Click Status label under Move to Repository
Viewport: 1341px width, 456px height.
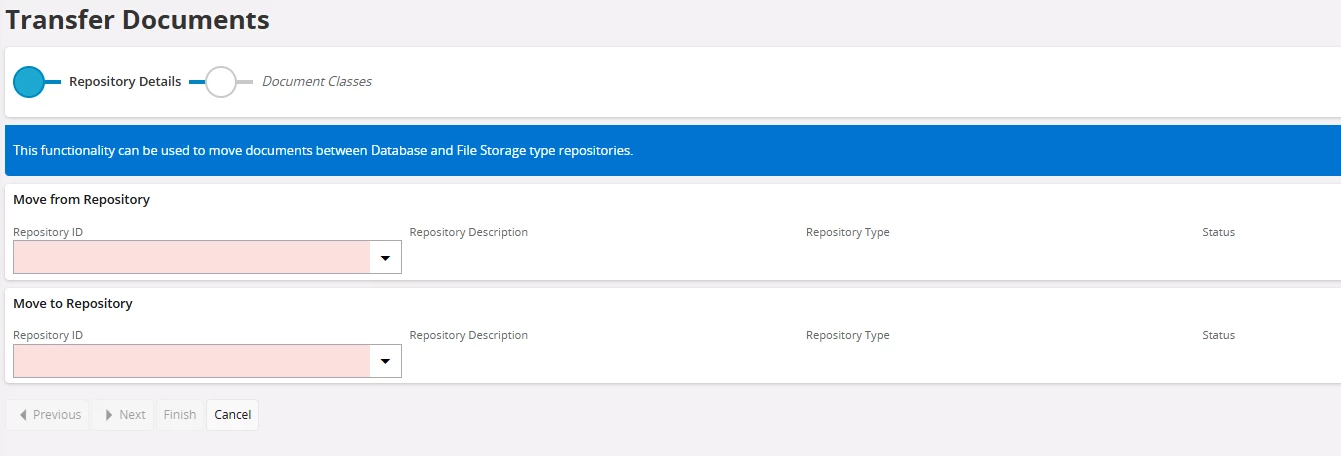[x=1218, y=336]
